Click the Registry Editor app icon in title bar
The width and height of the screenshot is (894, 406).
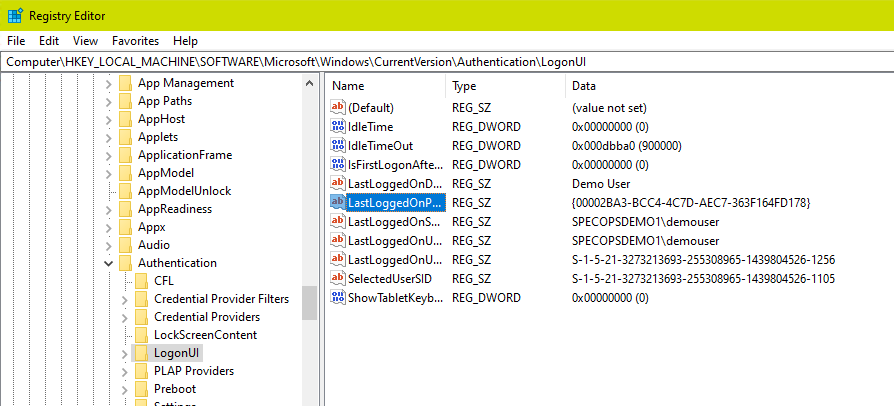point(15,15)
